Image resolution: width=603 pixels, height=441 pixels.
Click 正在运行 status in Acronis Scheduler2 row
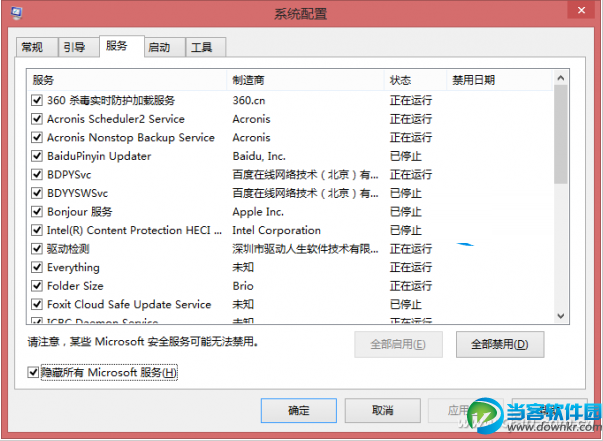point(411,119)
